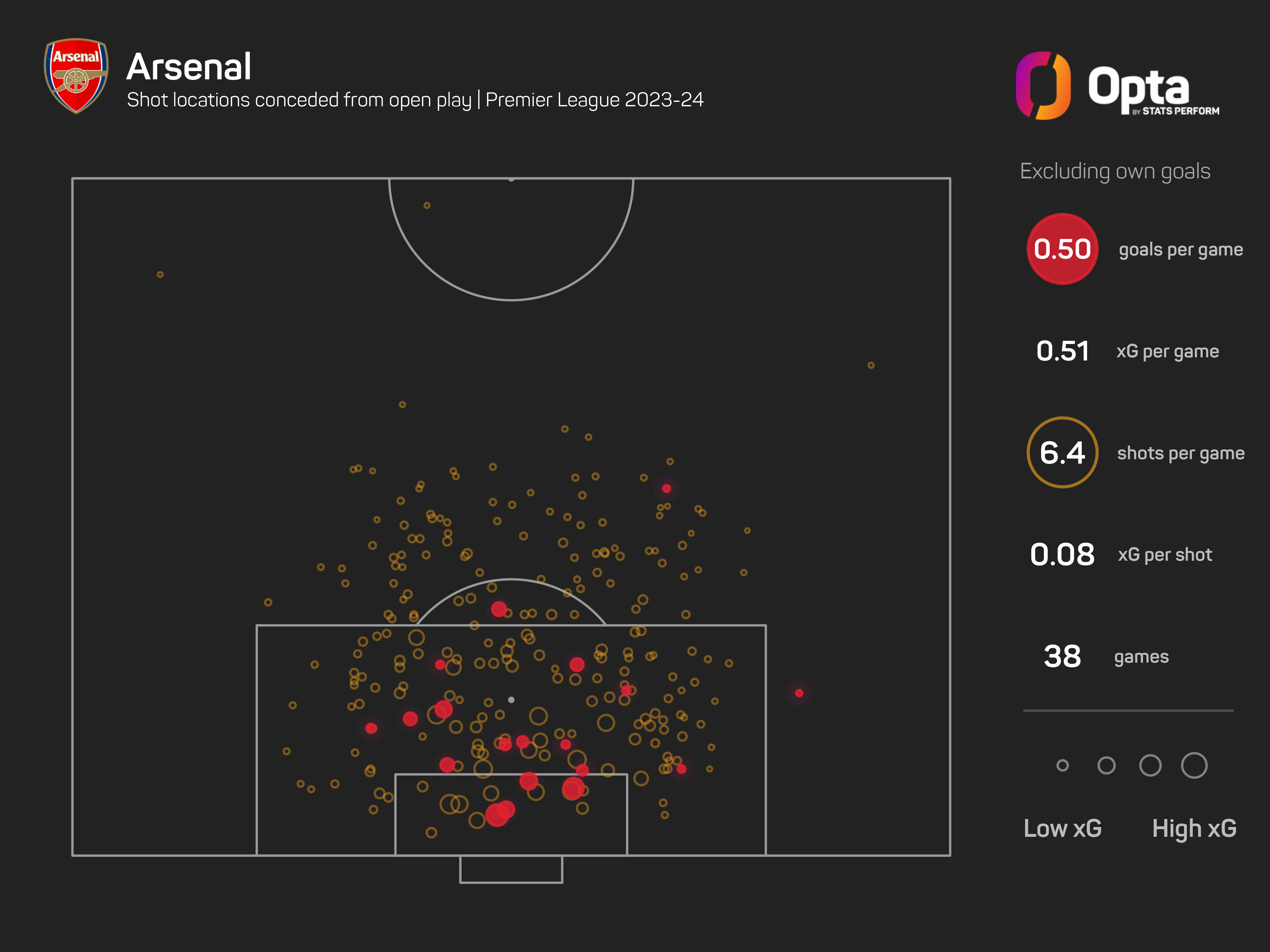
Task: Click the 6.4 shots per game ring
Action: [x=1062, y=452]
